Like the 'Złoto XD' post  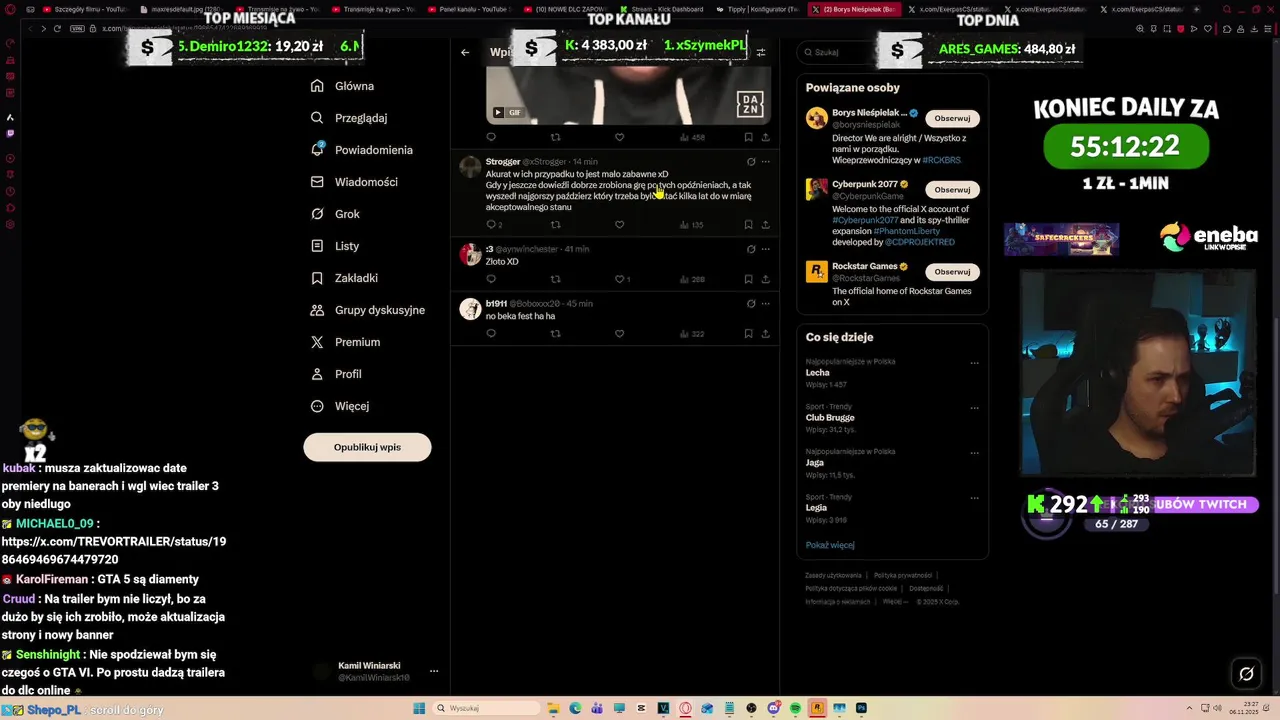point(619,279)
